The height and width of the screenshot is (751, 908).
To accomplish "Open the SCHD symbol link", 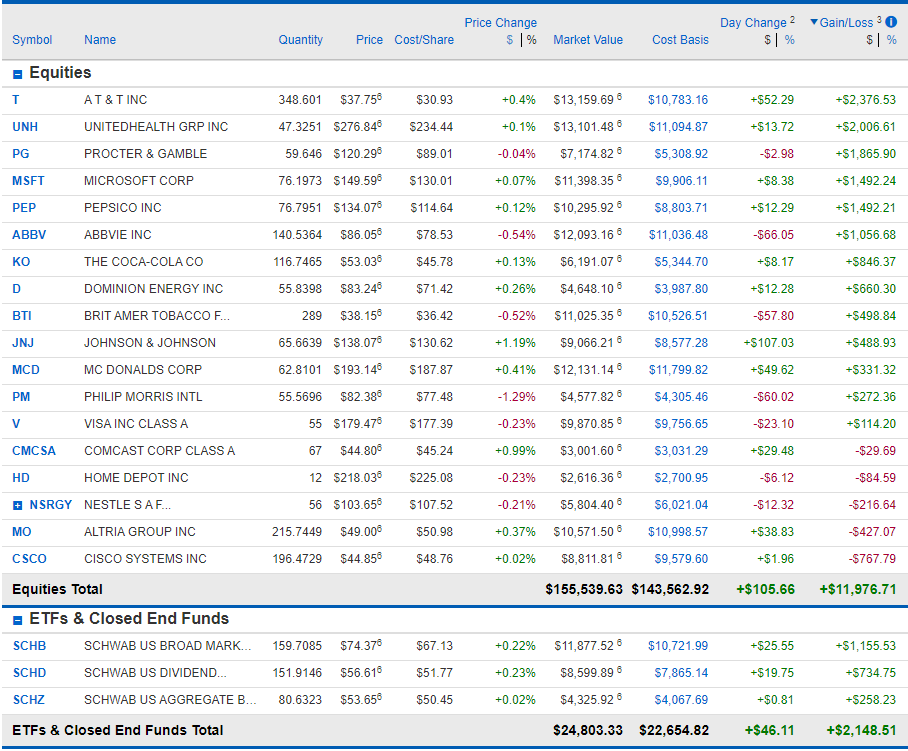I will coord(29,673).
